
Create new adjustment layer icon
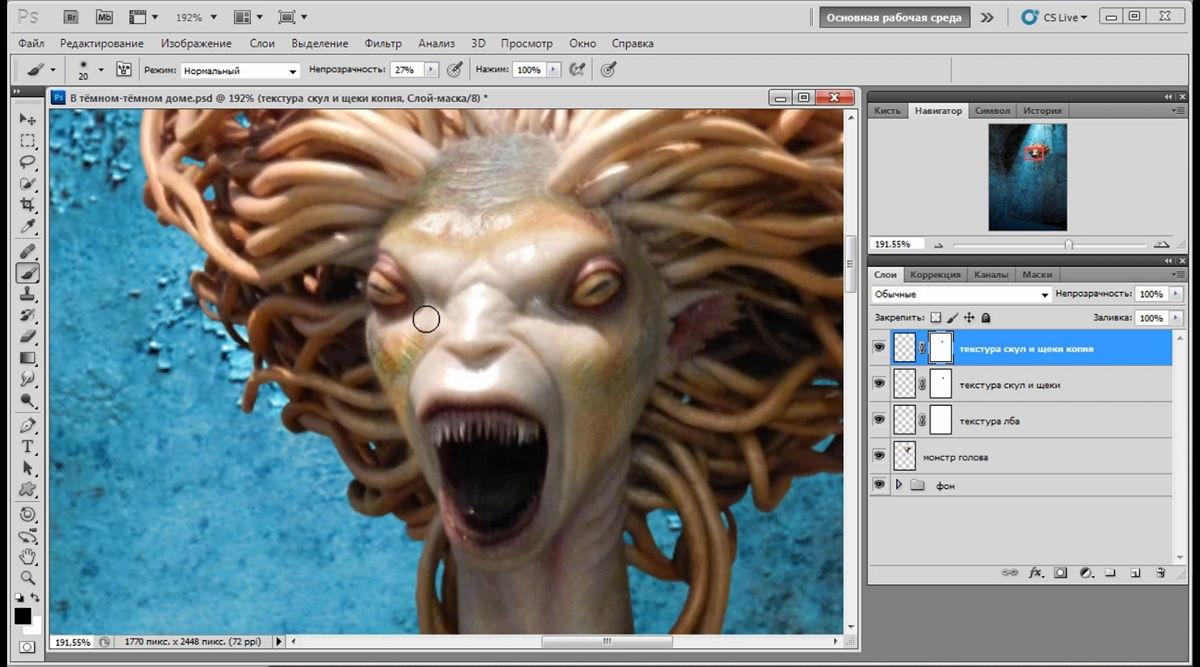1086,573
